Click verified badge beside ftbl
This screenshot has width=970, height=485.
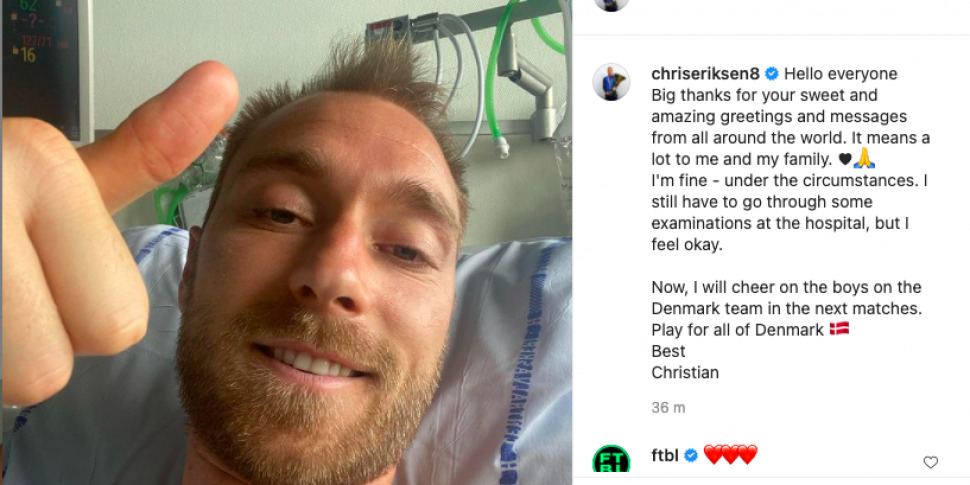point(691,456)
